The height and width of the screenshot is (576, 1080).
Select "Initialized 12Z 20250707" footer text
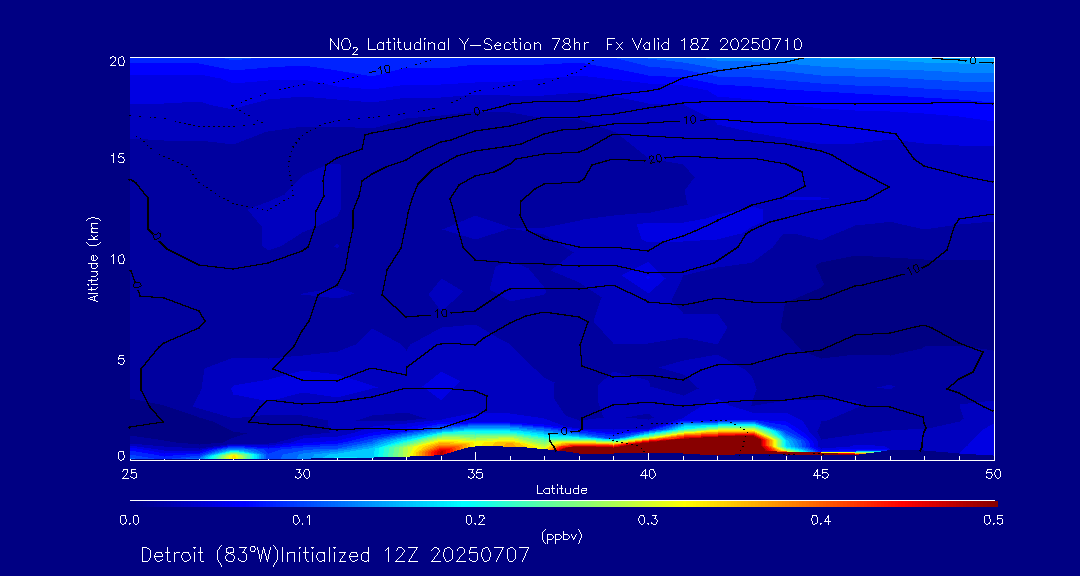click(404, 555)
